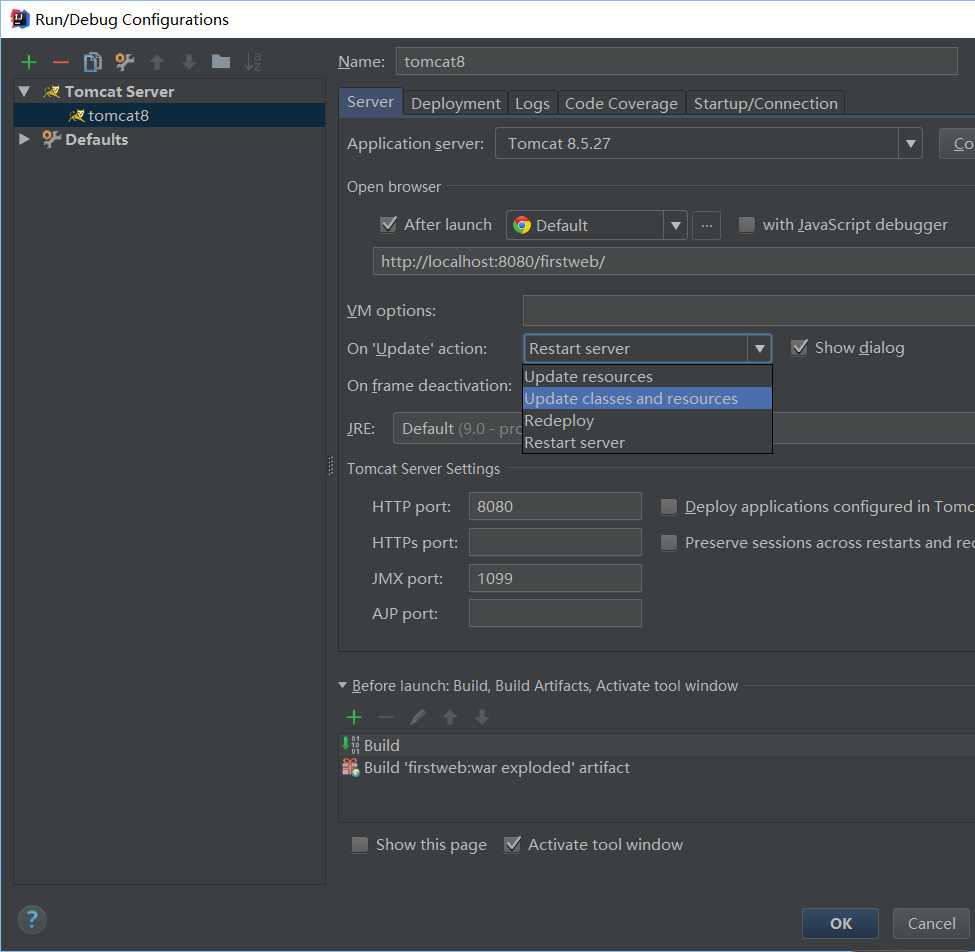Image resolution: width=975 pixels, height=952 pixels.
Task: Open the JRE dropdown field
Action: [x=684, y=428]
